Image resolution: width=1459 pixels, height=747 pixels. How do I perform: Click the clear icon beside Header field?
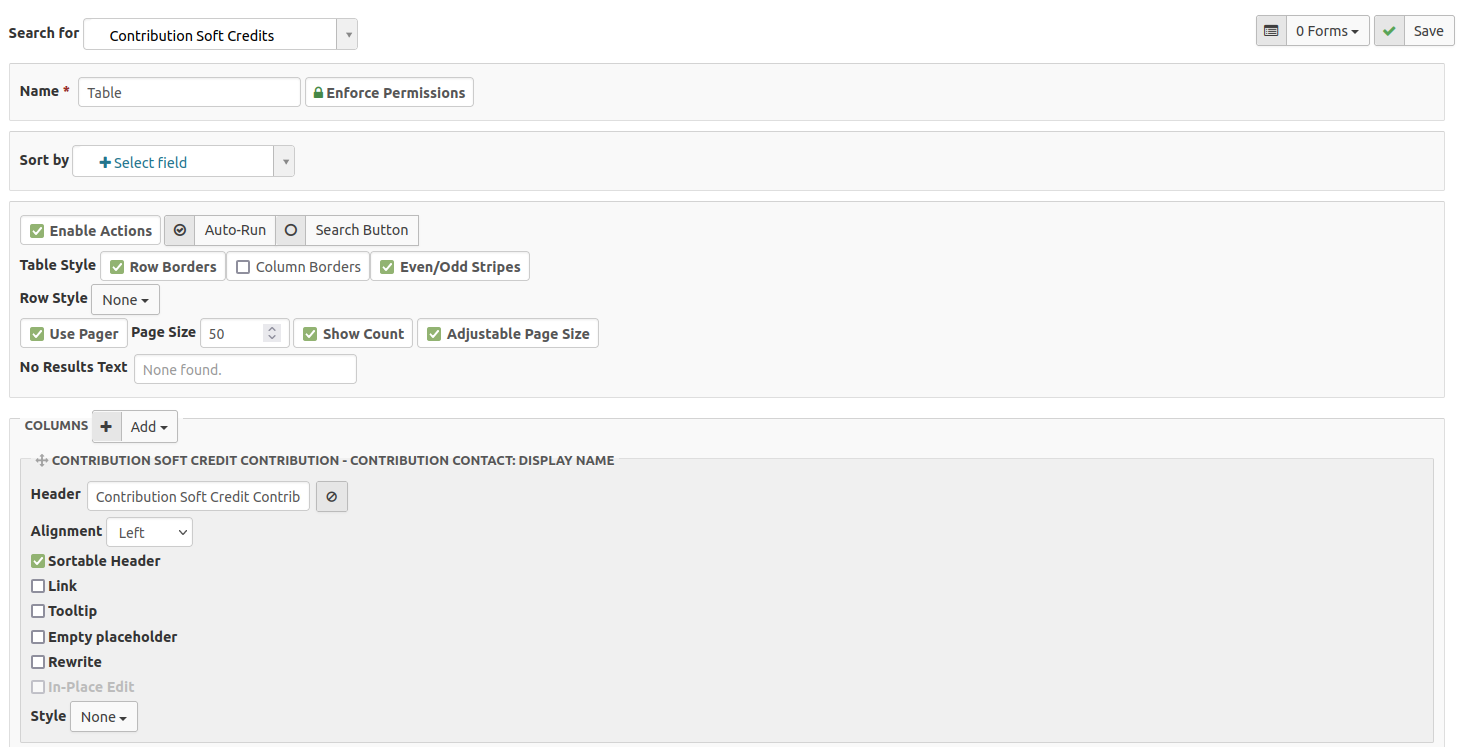tap(332, 497)
